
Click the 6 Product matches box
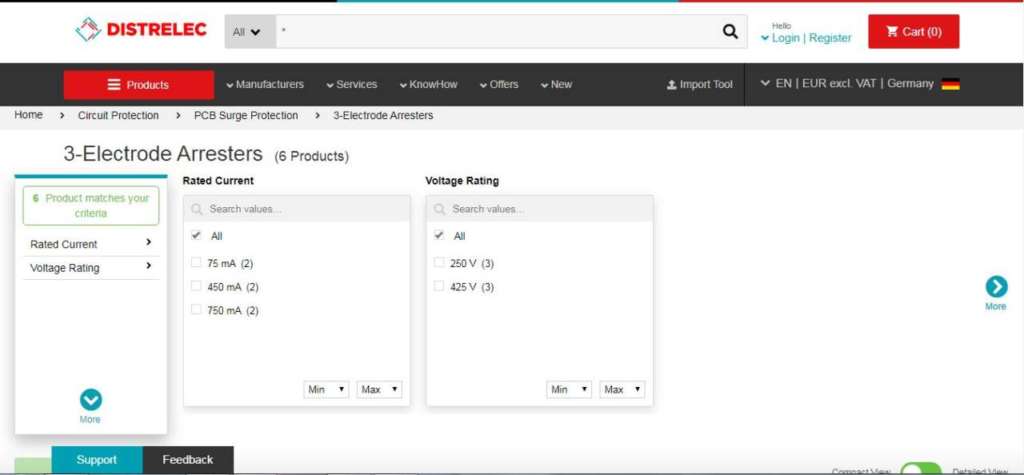coord(91,206)
